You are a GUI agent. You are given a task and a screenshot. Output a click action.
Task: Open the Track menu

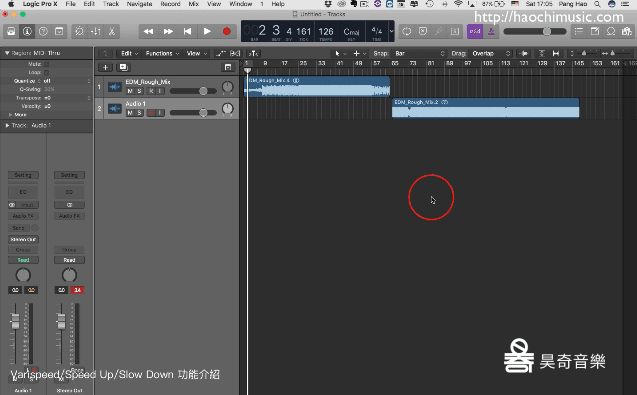(111, 4)
